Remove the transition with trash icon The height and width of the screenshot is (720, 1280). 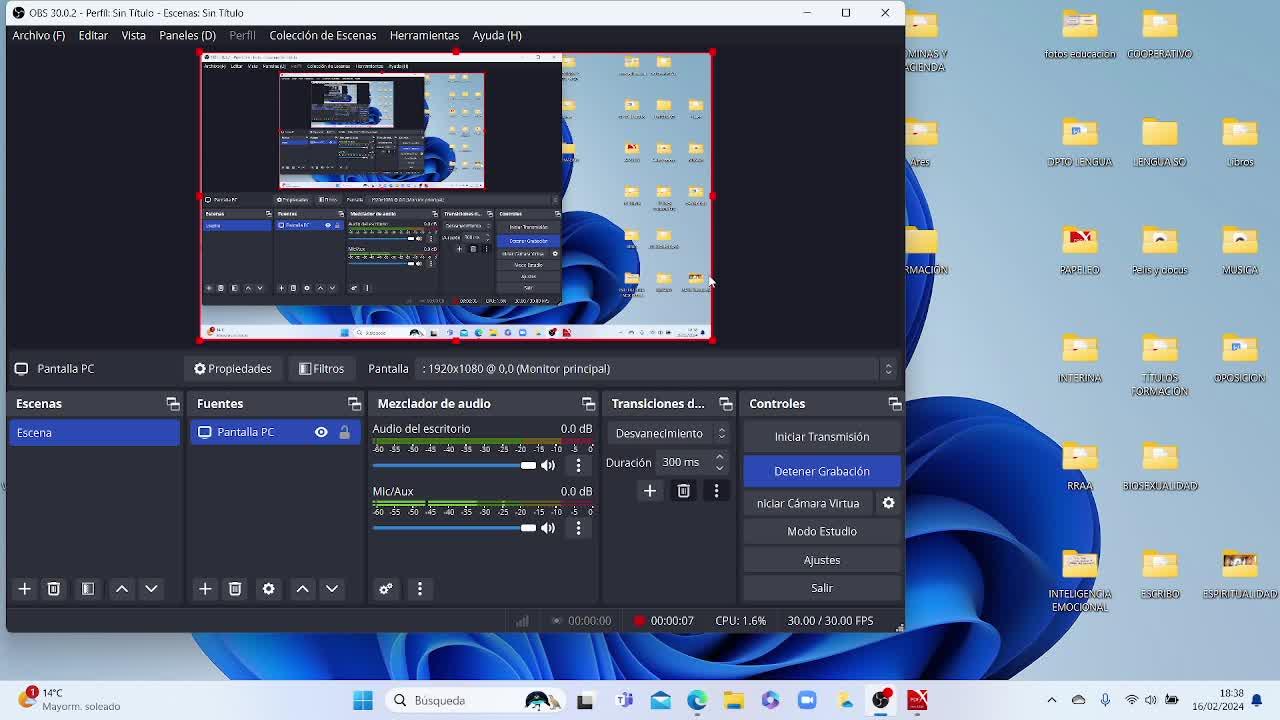coord(683,491)
